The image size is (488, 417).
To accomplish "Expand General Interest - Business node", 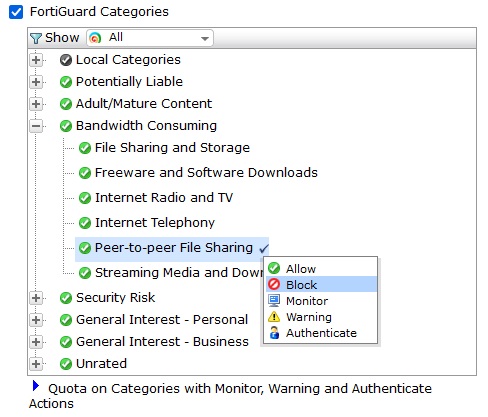I will tap(36, 342).
